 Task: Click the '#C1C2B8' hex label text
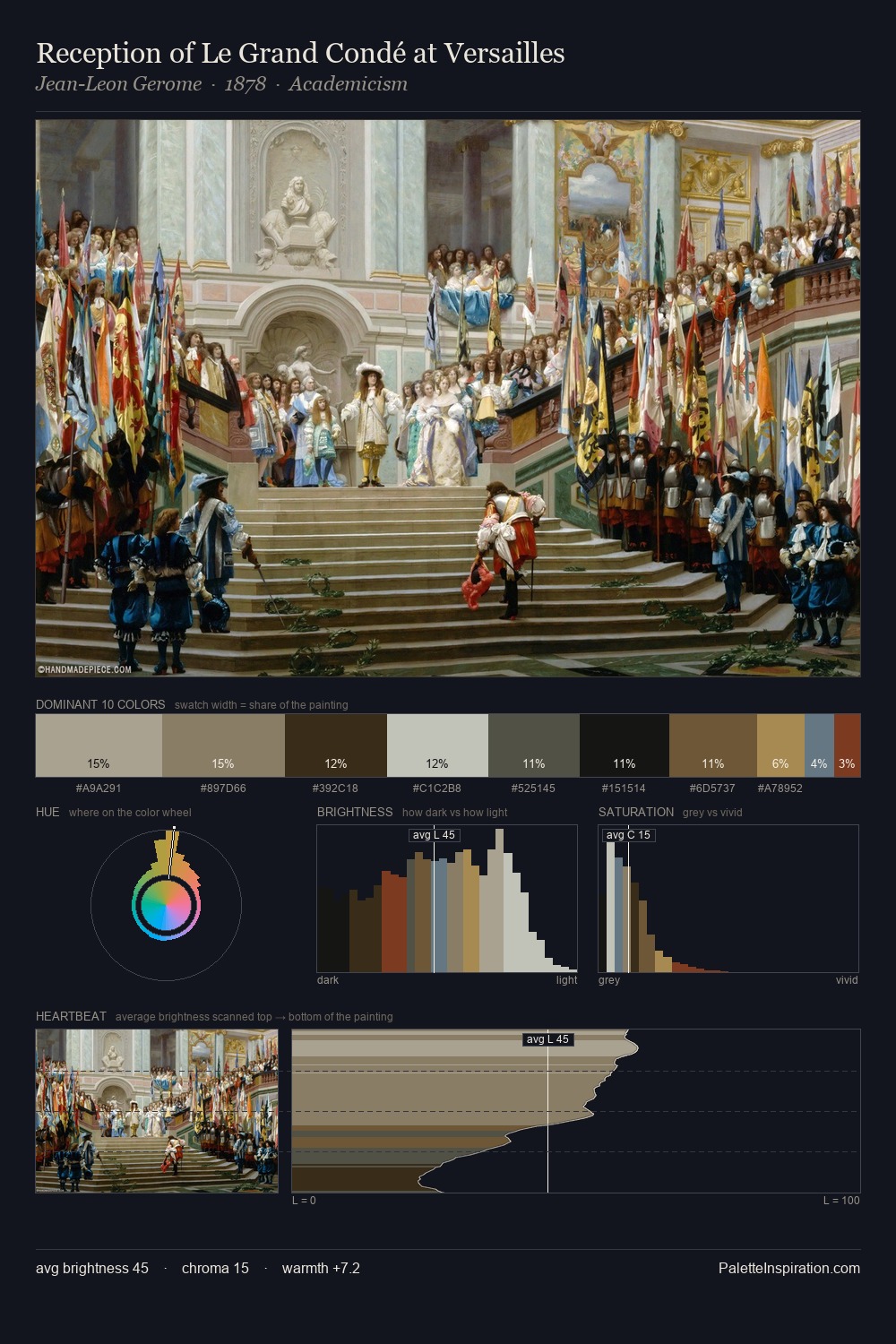click(x=436, y=788)
